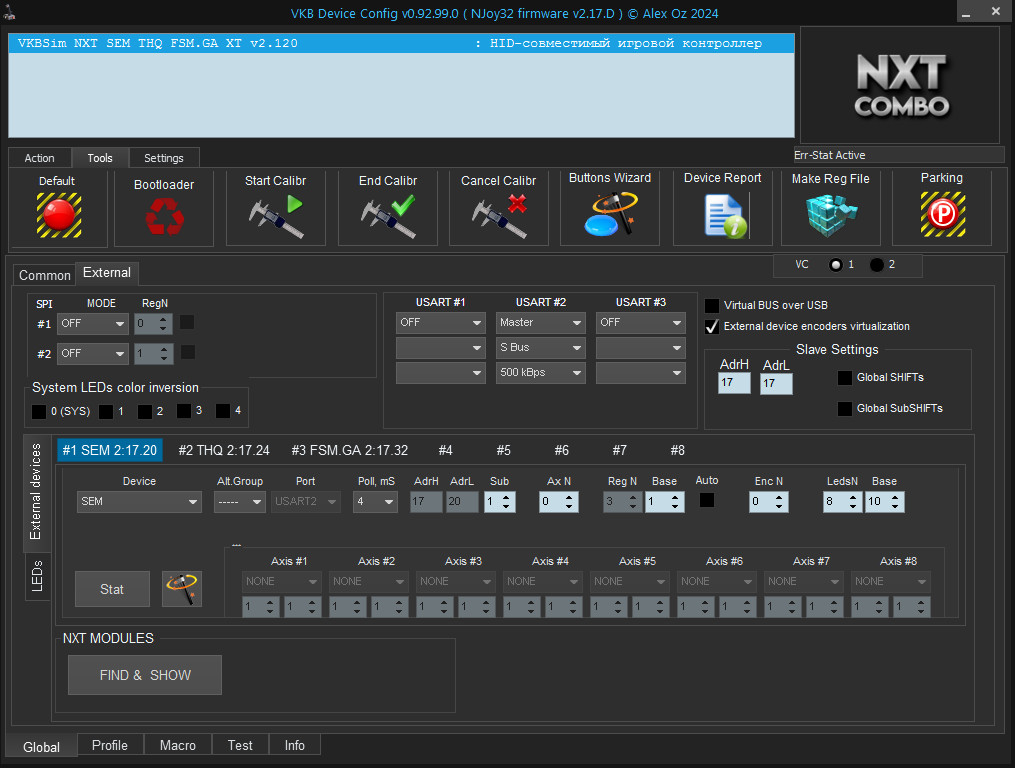Click the magic wand icon beside Stat
Screen dimensions: 1015x768
click(x=182, y=589)
